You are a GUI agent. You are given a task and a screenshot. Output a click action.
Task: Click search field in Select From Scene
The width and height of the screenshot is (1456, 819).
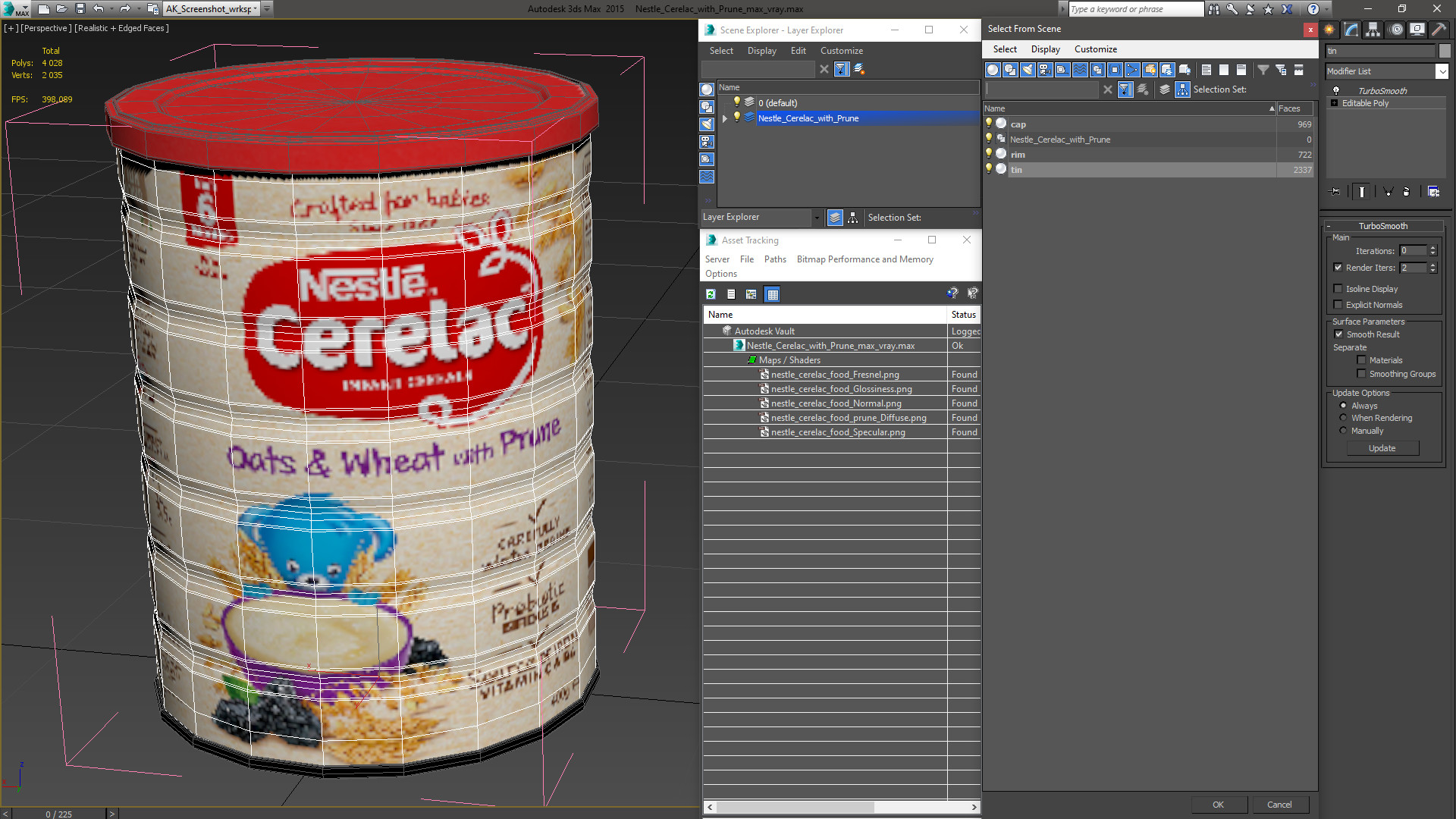(1043, 89)
